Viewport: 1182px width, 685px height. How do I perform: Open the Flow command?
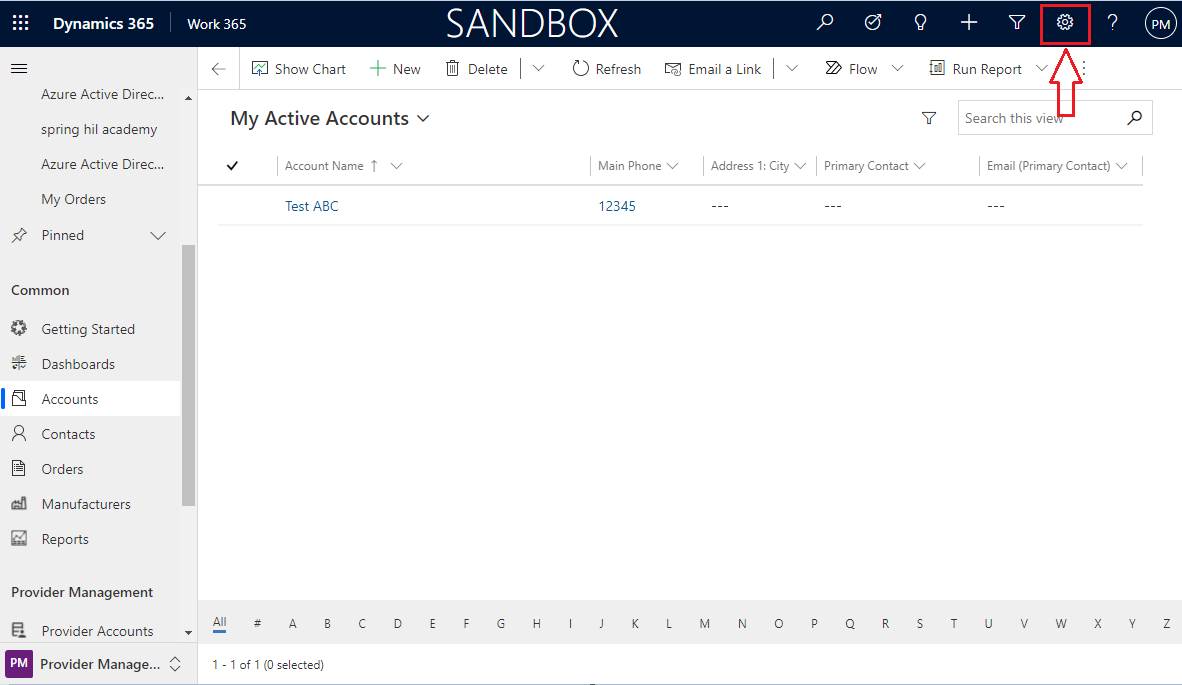[851, 69]
